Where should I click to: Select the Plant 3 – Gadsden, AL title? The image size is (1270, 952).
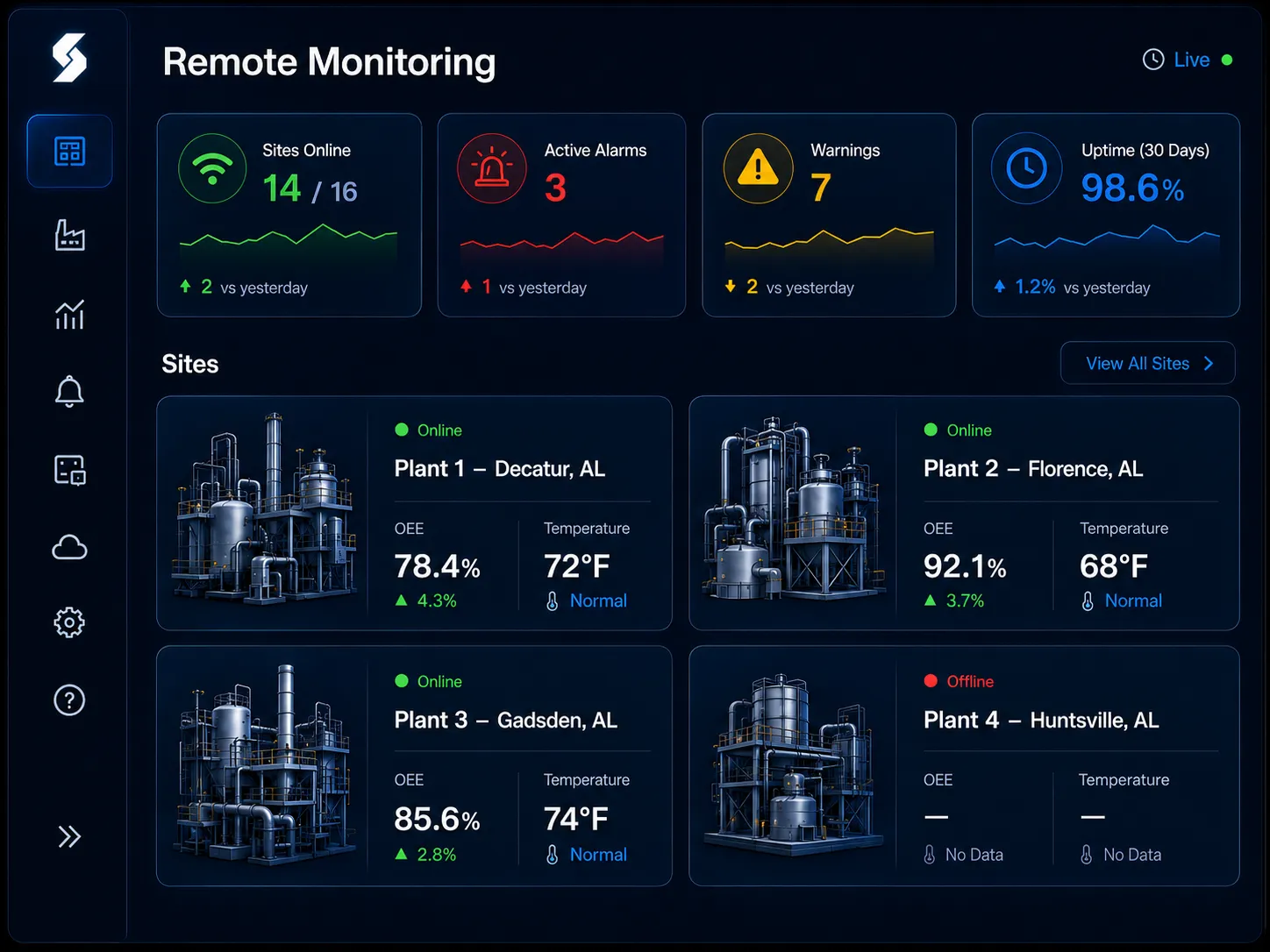506,721
